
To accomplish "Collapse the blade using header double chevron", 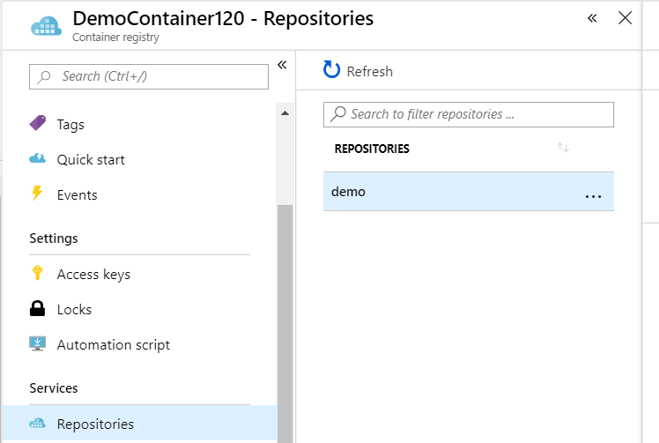I will tap(592, 18).
